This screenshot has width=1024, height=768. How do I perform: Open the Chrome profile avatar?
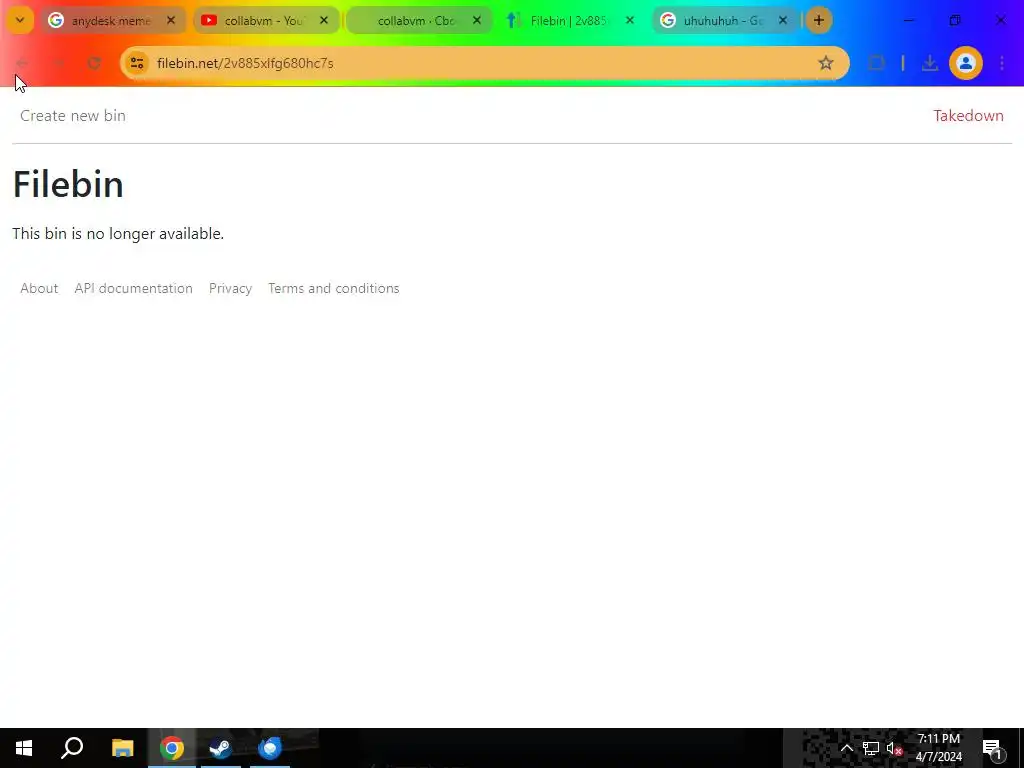[966, 63]
